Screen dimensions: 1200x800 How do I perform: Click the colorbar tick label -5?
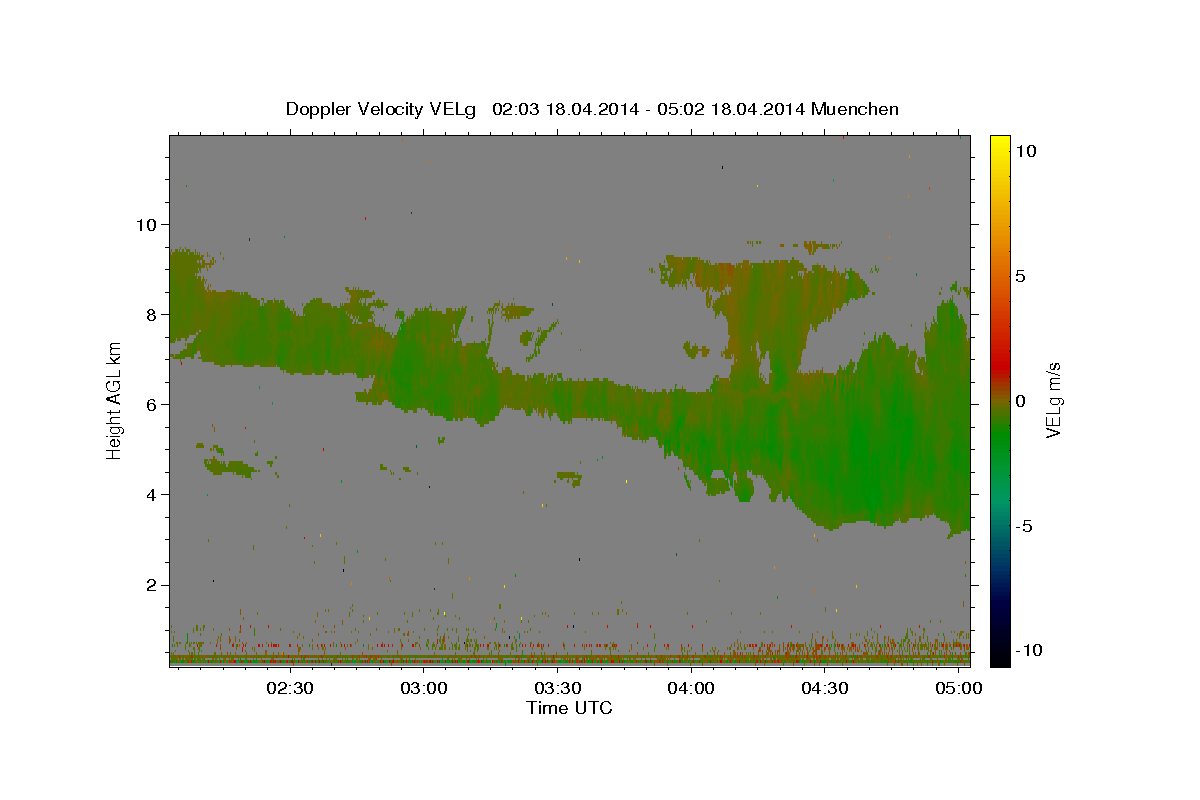[x=1024, y=526]
